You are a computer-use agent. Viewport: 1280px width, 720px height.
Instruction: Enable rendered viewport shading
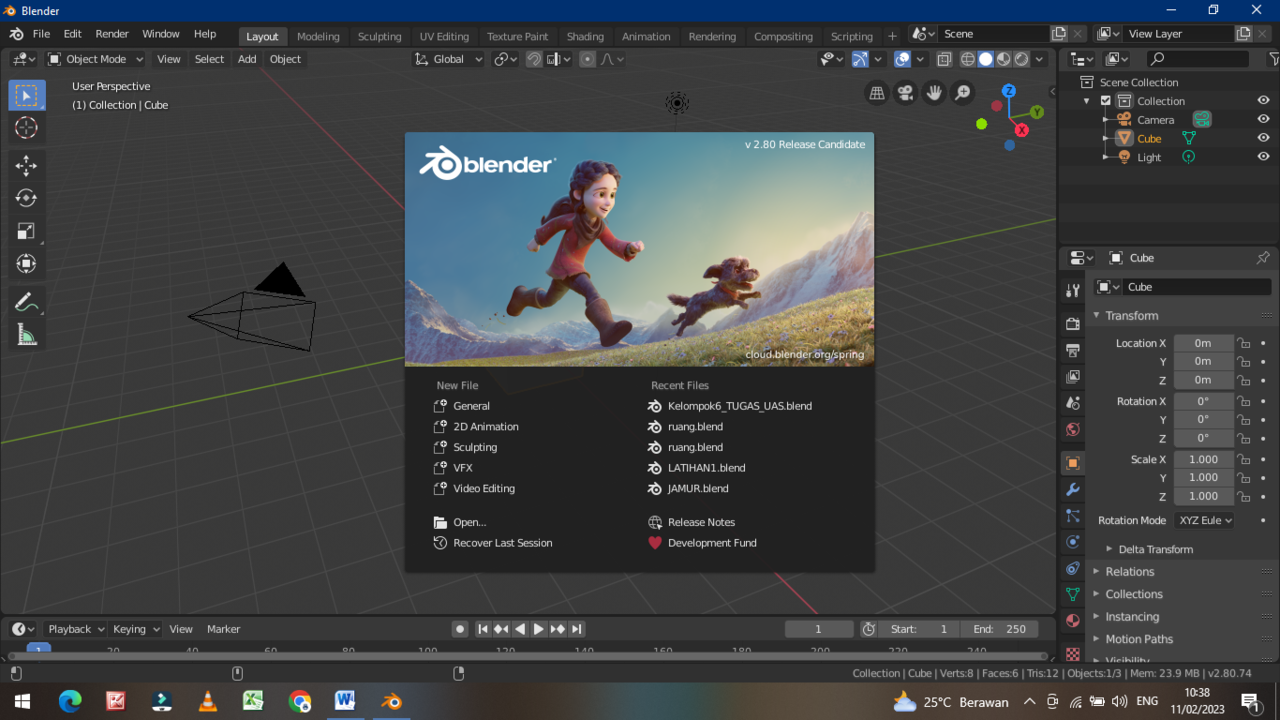pos(1021,59)
